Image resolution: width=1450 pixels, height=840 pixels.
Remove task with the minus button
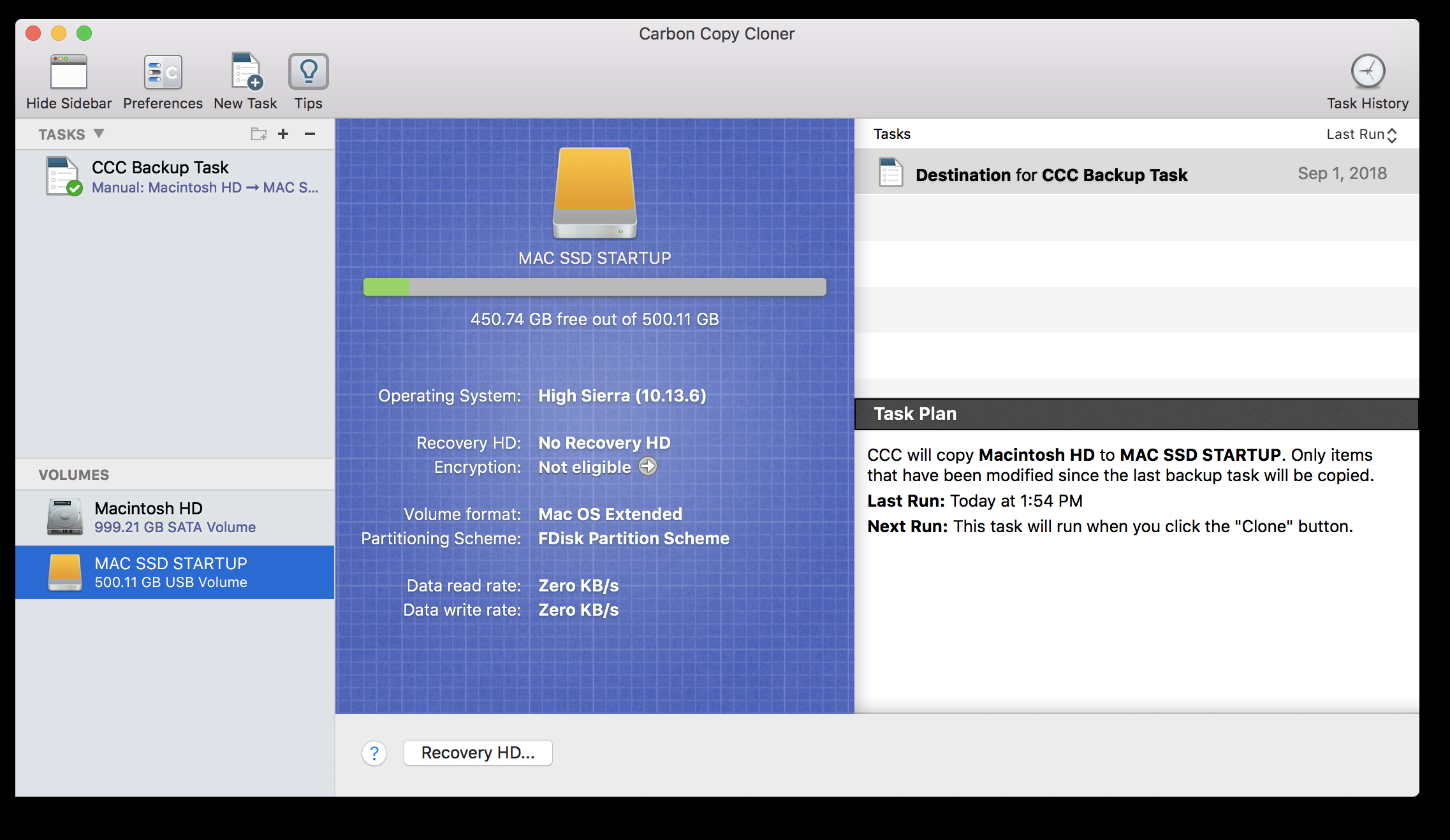point(310,134)
